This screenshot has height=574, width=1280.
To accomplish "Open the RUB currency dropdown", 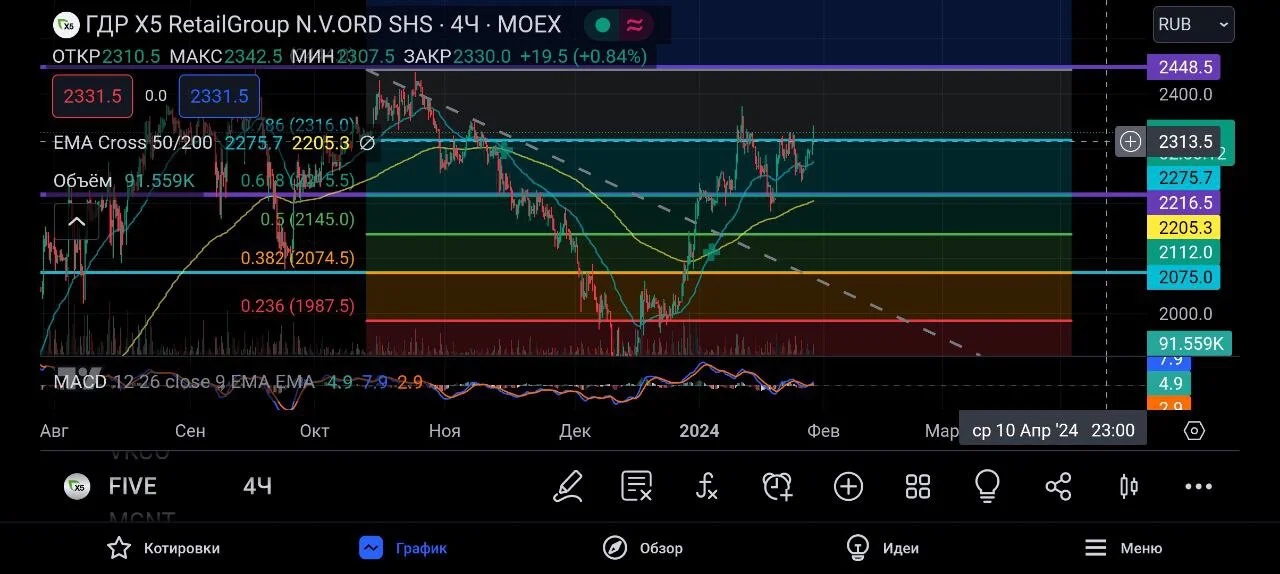I will [1193, 24].
